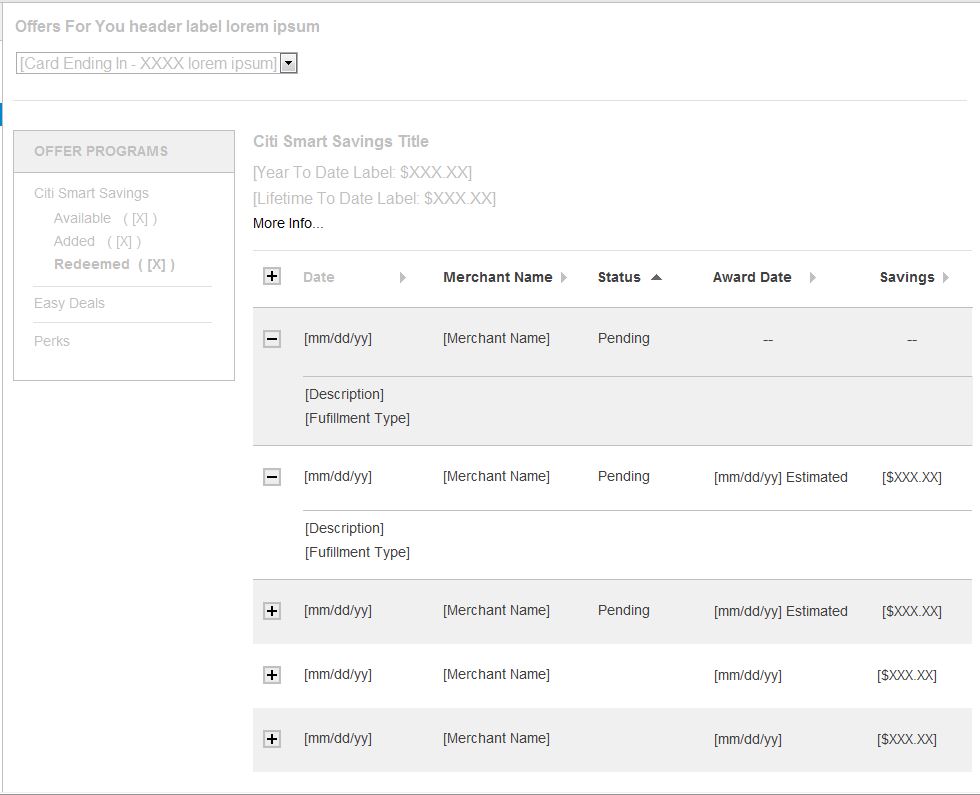Click the More Info link
This screenshot has width=980, height=795.
(x=288, y=223)
